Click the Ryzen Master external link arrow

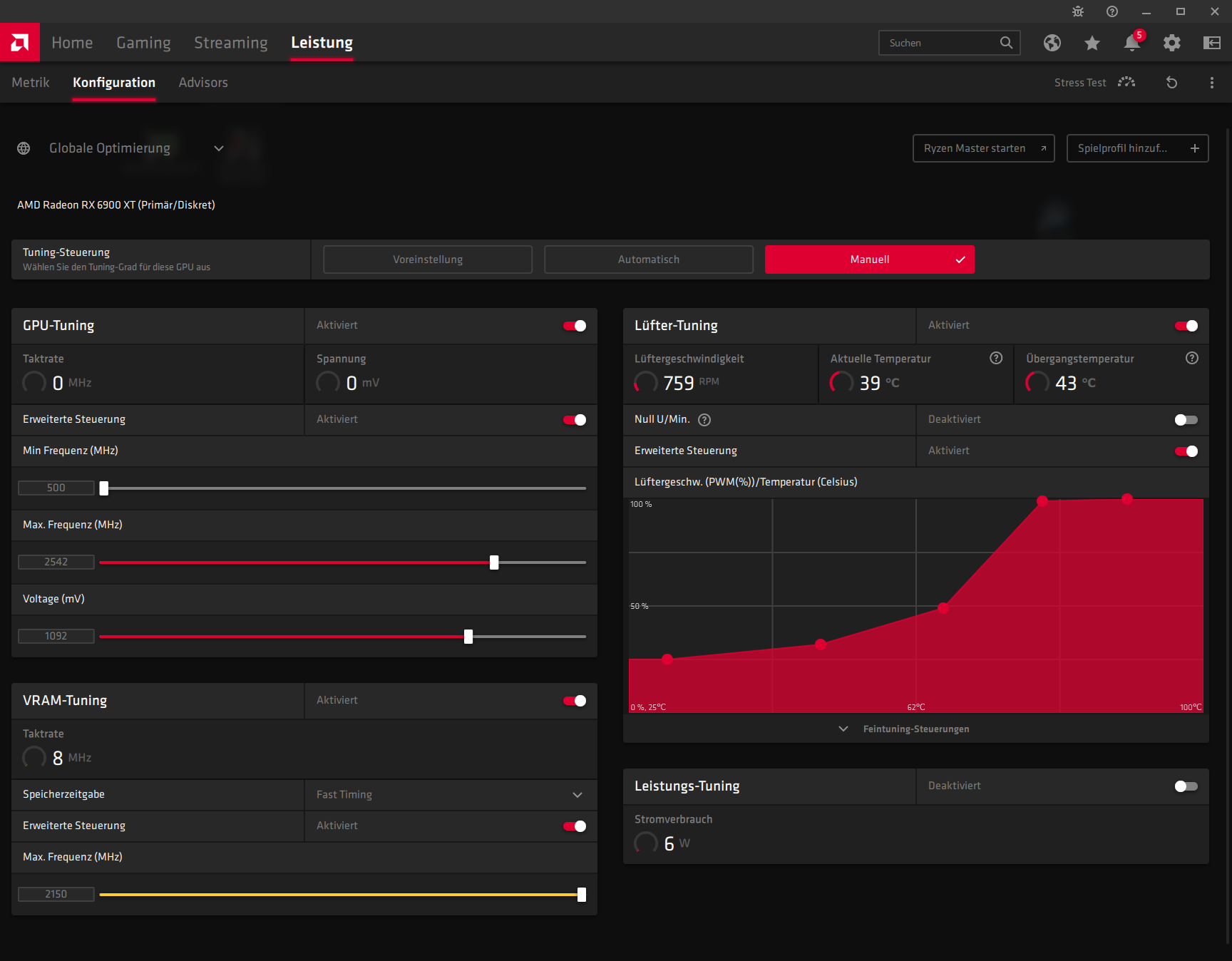(1043, 148)
